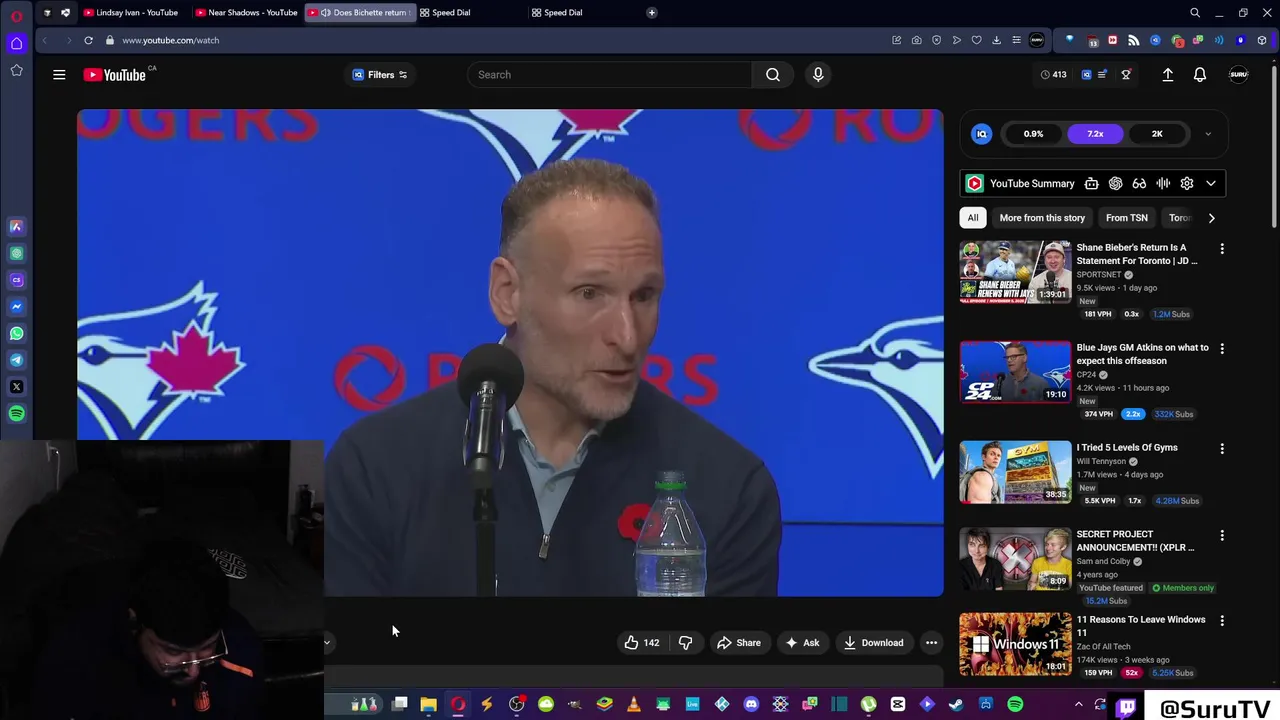Open a new browser tab with plus

coord(651,13)
